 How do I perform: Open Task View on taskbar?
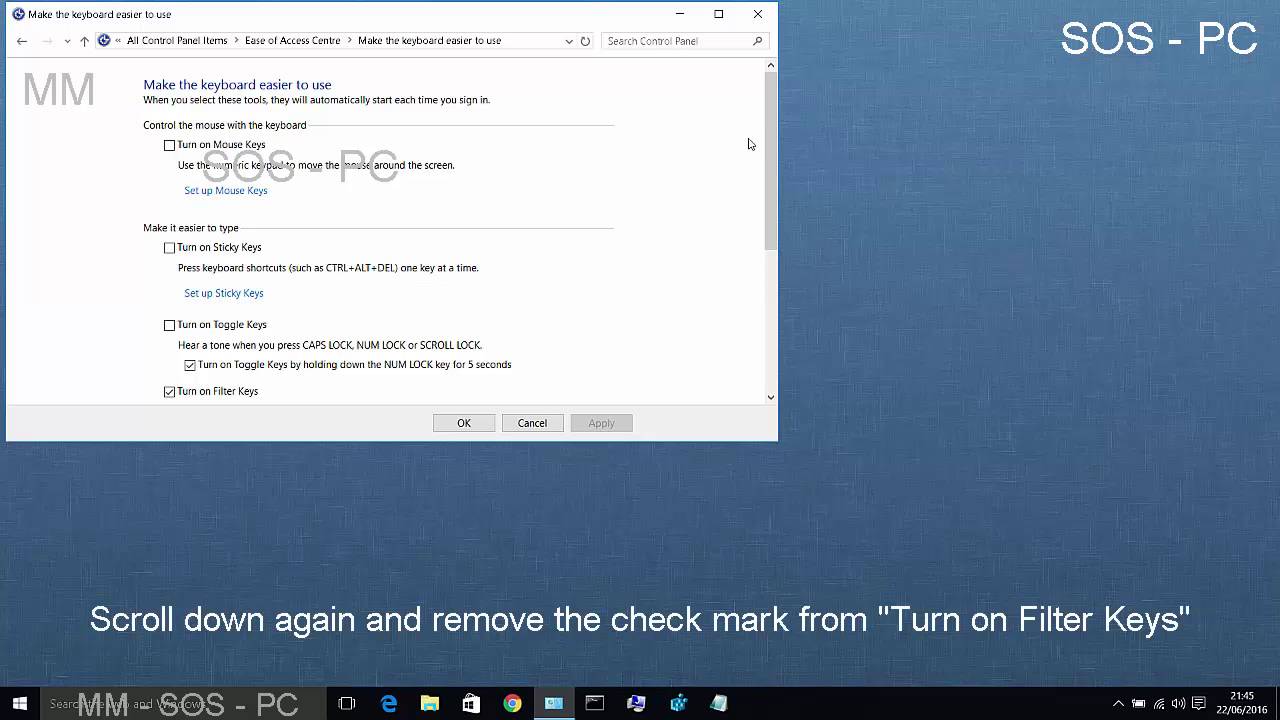[x=347, y=704]
